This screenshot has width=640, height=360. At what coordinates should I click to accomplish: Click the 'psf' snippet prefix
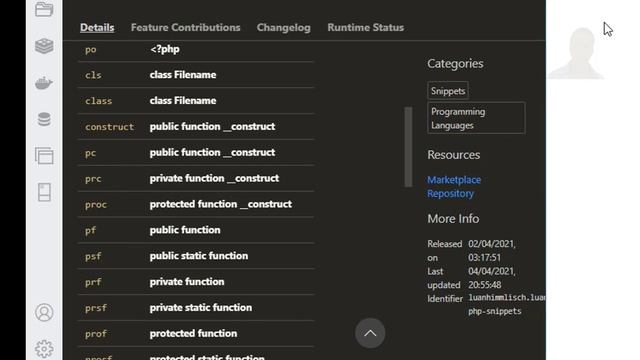click(93, 256)
